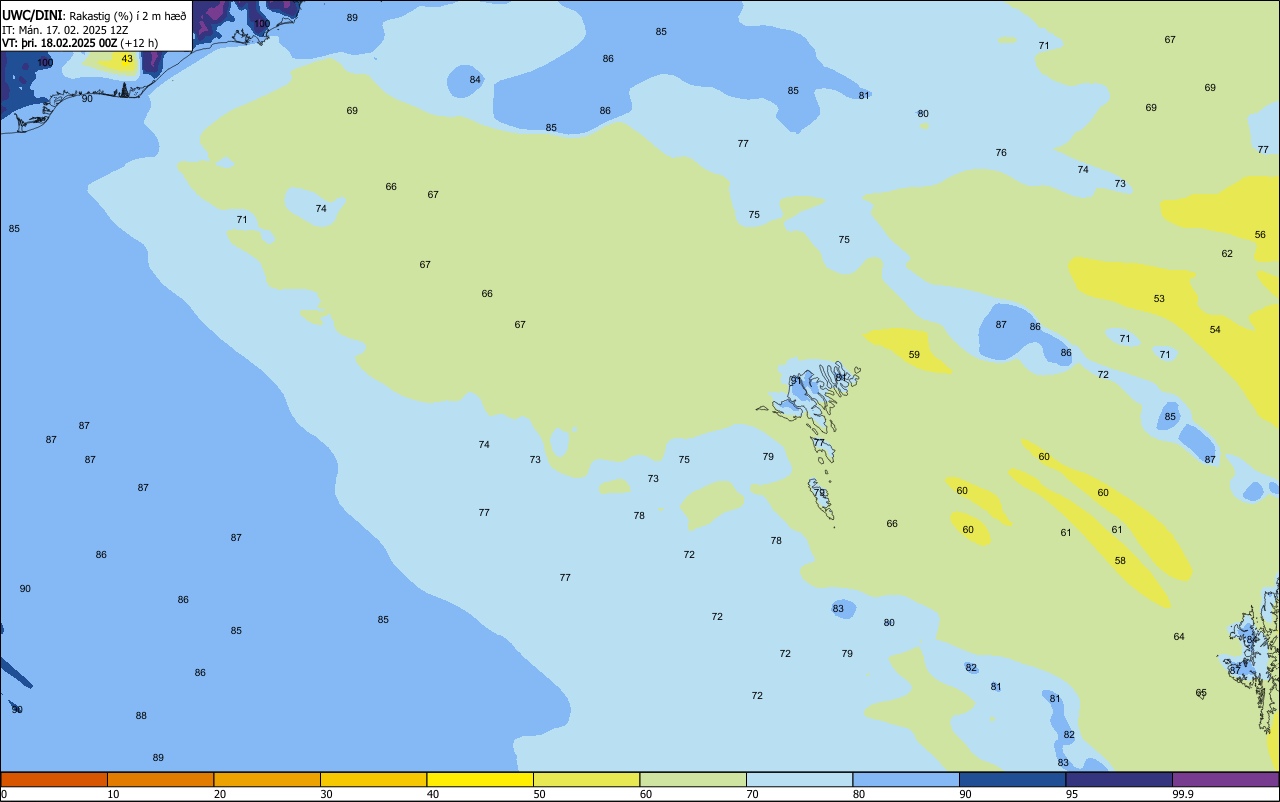
Task: Select the medium blue 80–90 legend swatch
Action: pyautogui.click(x=906, y=779)
